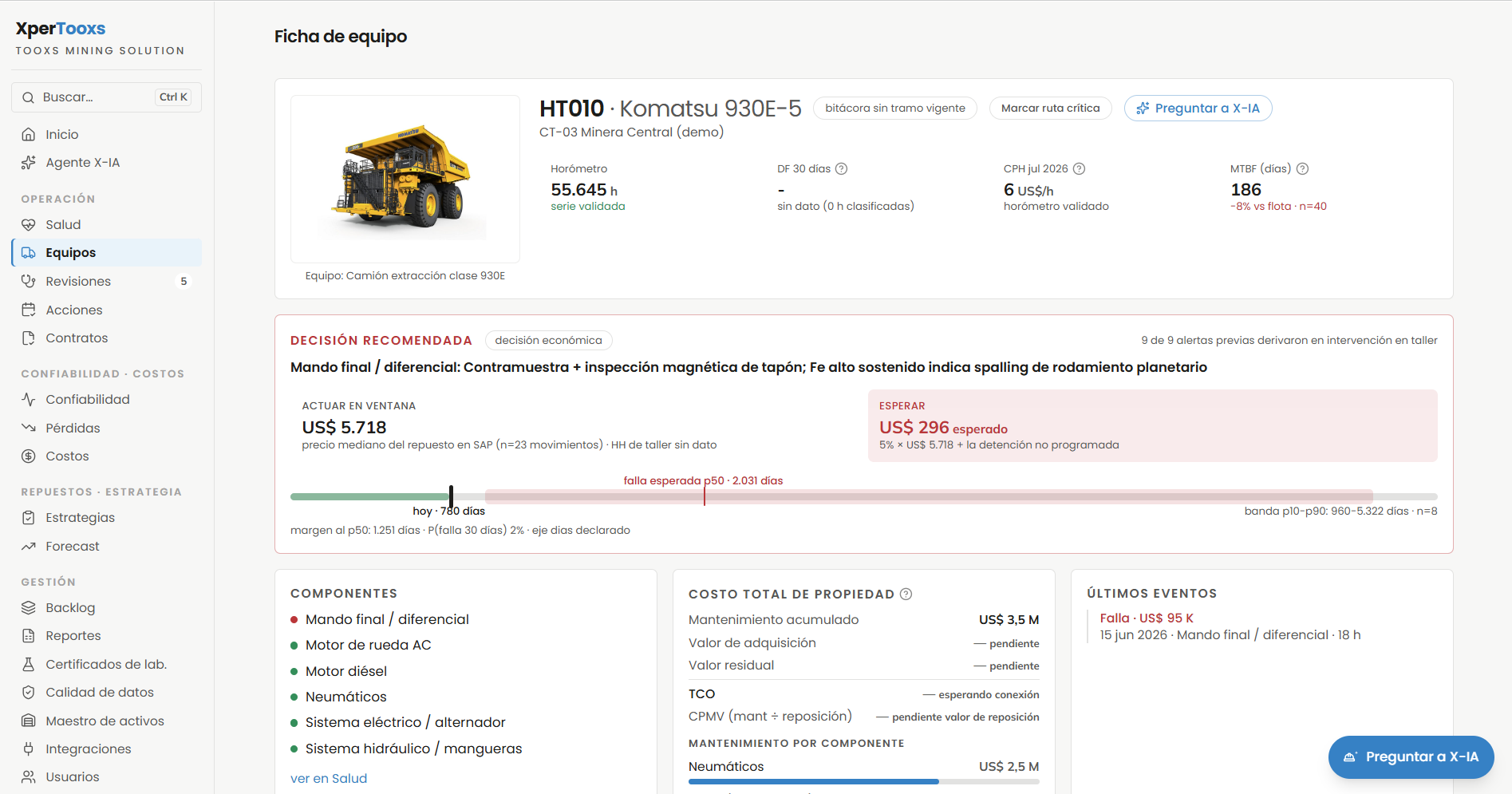Click the Salud heart icon
The width and height of the screenshot is (1512, 794).
click(29, 225)
